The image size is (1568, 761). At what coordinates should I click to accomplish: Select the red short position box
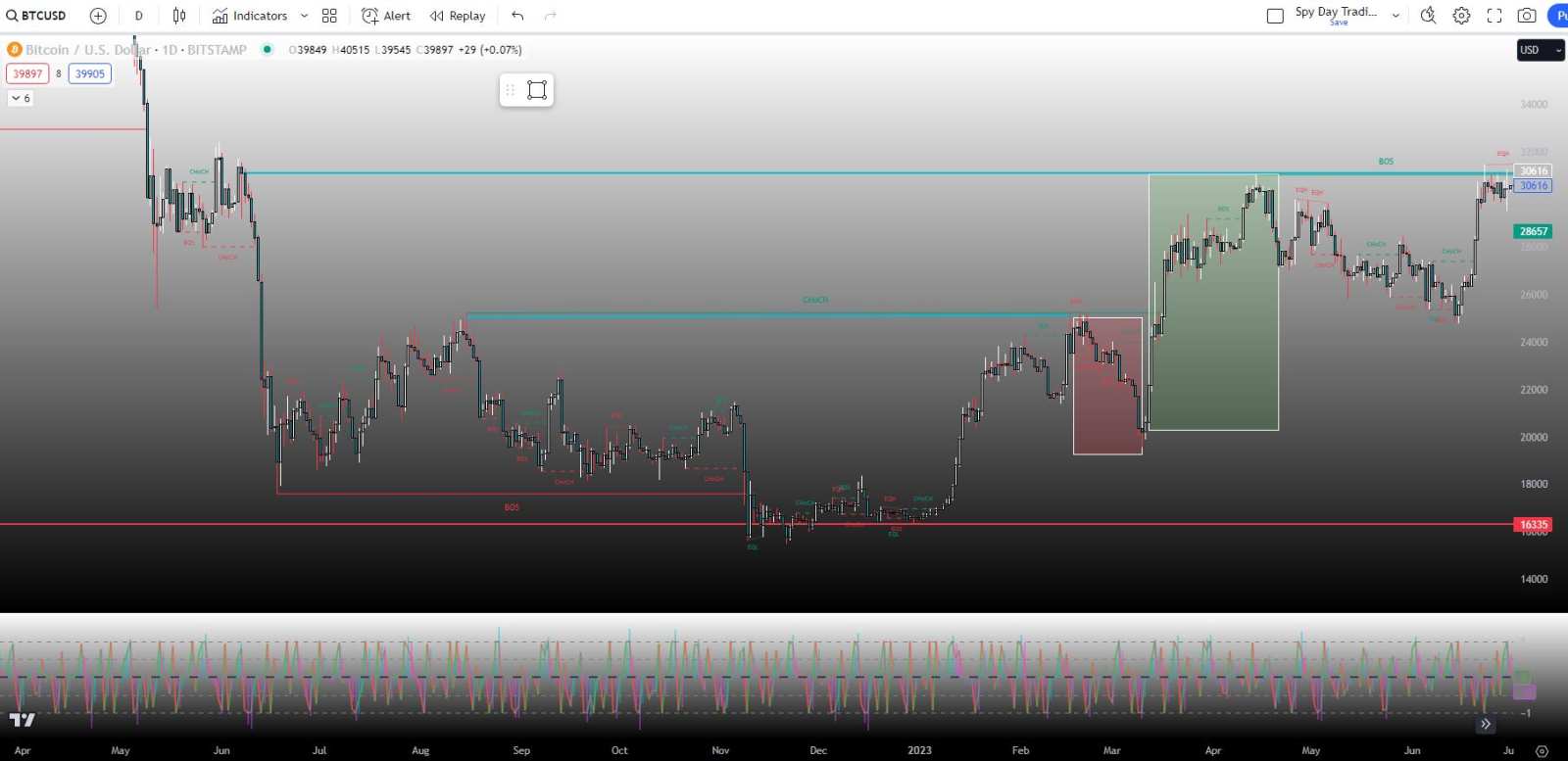point(1107,386)
